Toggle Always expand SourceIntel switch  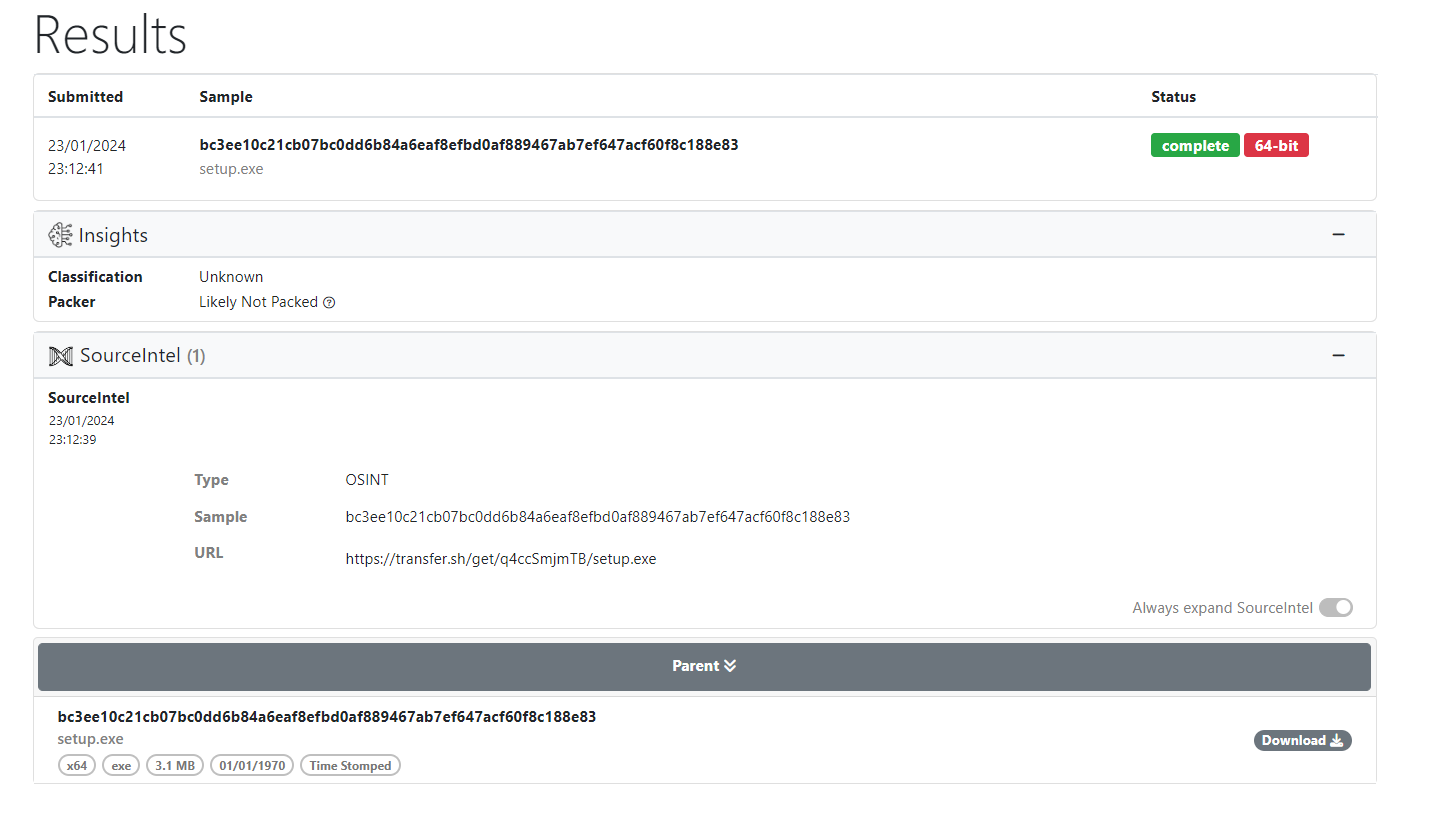coord(1335,608)
